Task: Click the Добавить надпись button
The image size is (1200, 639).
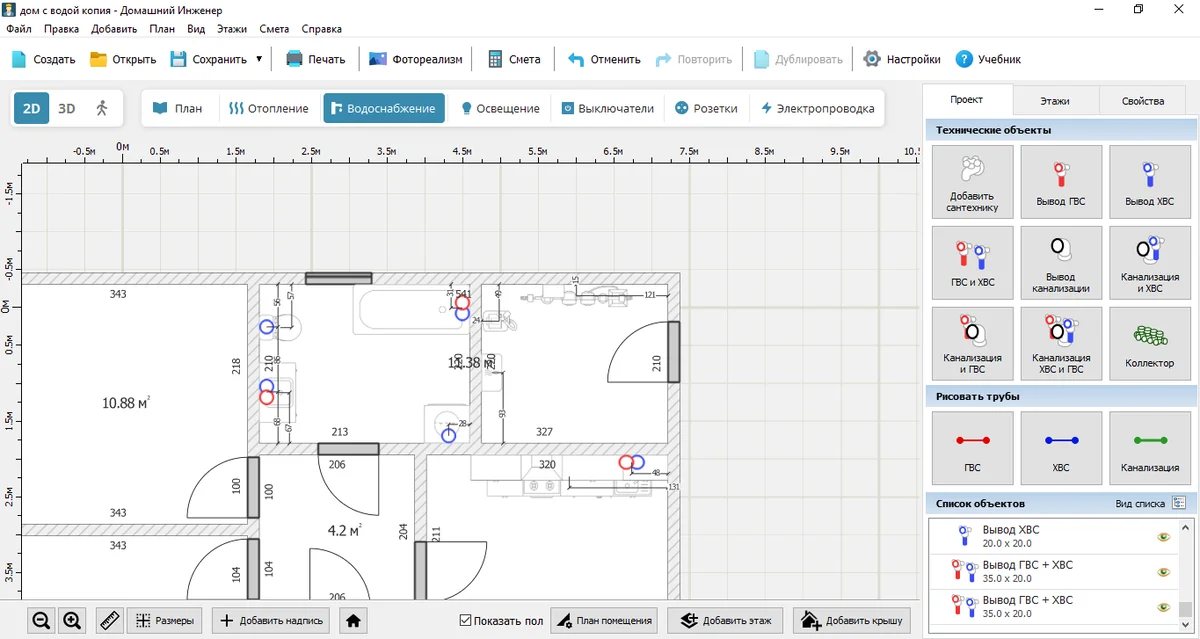Action: click(x=271, y=620)
